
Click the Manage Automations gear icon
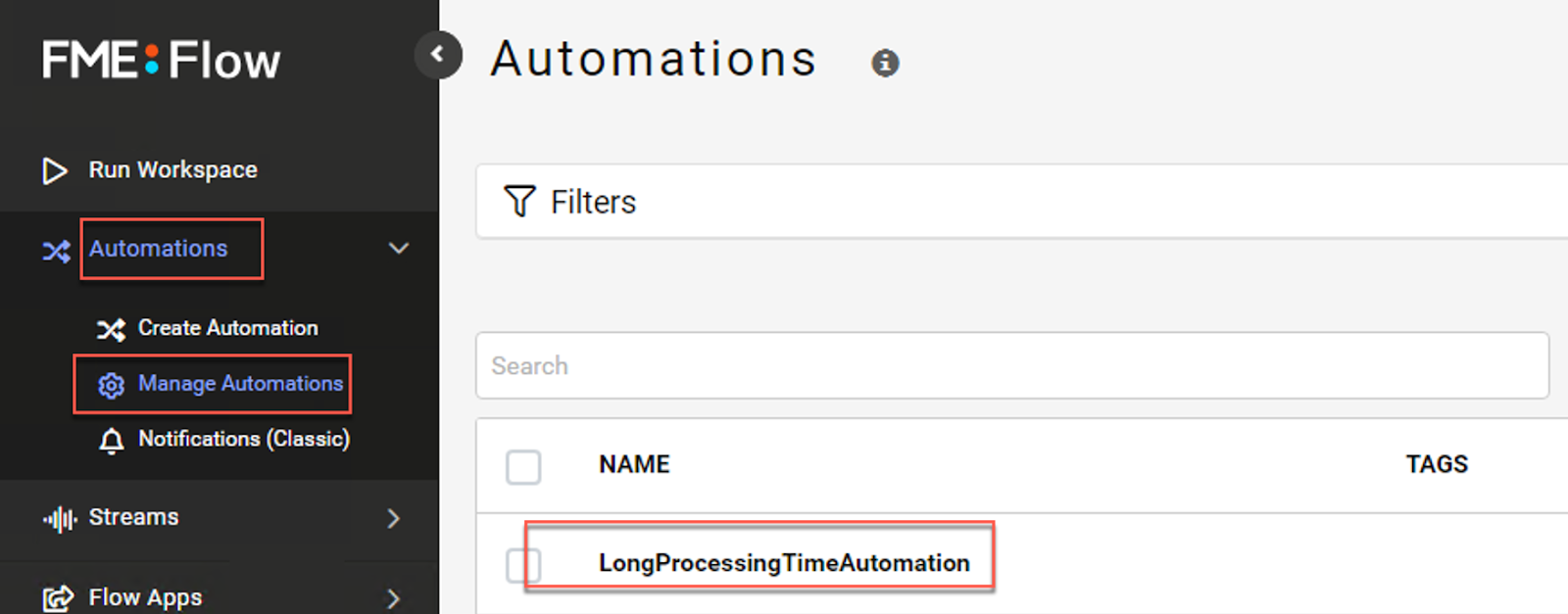tap(111, 385)
